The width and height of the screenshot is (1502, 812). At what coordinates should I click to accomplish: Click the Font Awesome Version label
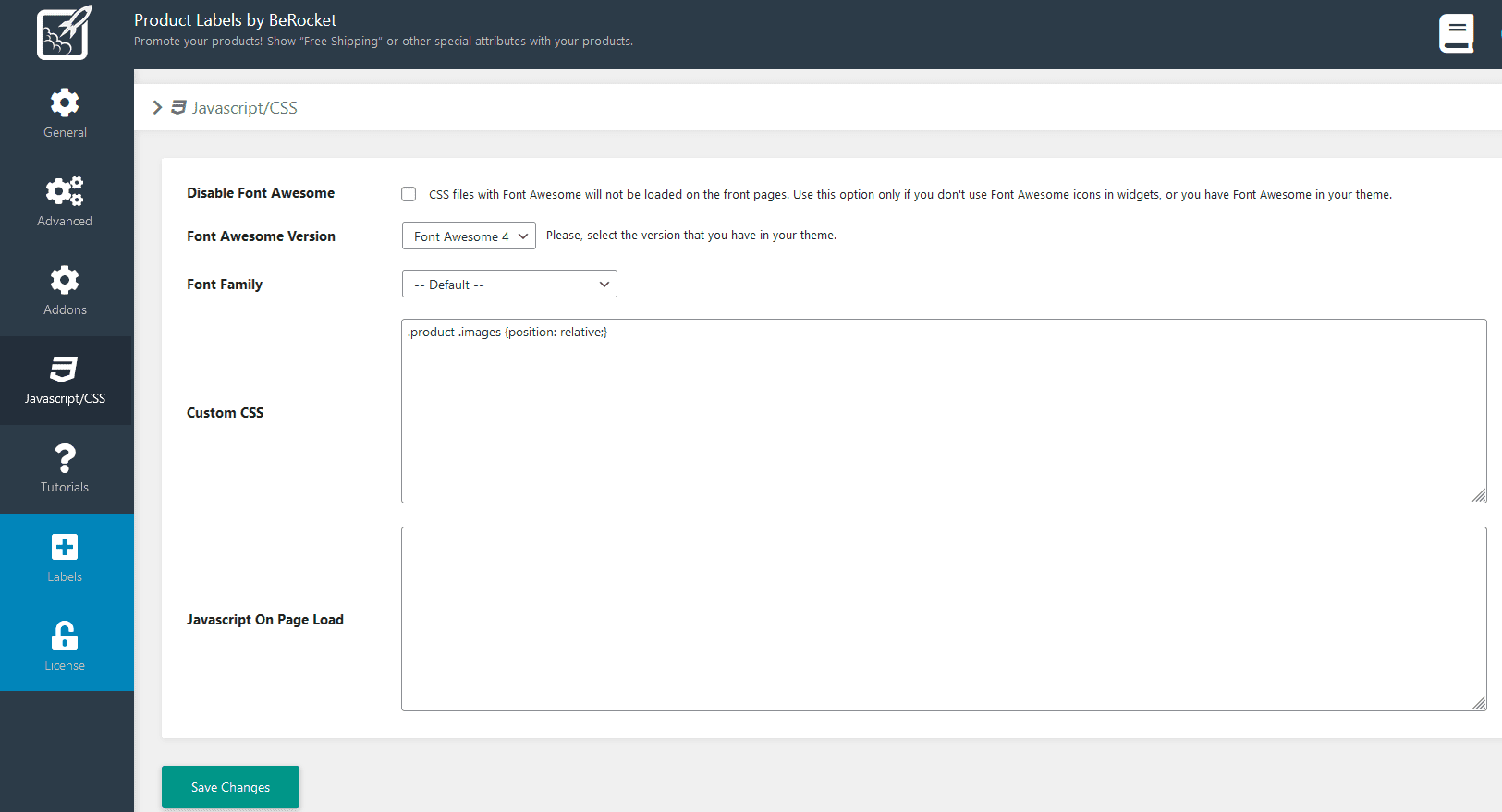pos(261,236)
